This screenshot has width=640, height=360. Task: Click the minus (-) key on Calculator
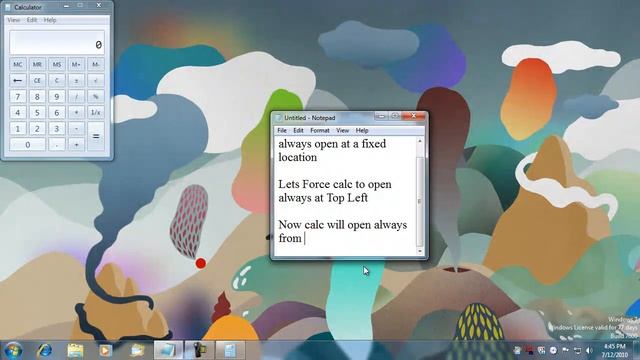click(x=76, y=129)
